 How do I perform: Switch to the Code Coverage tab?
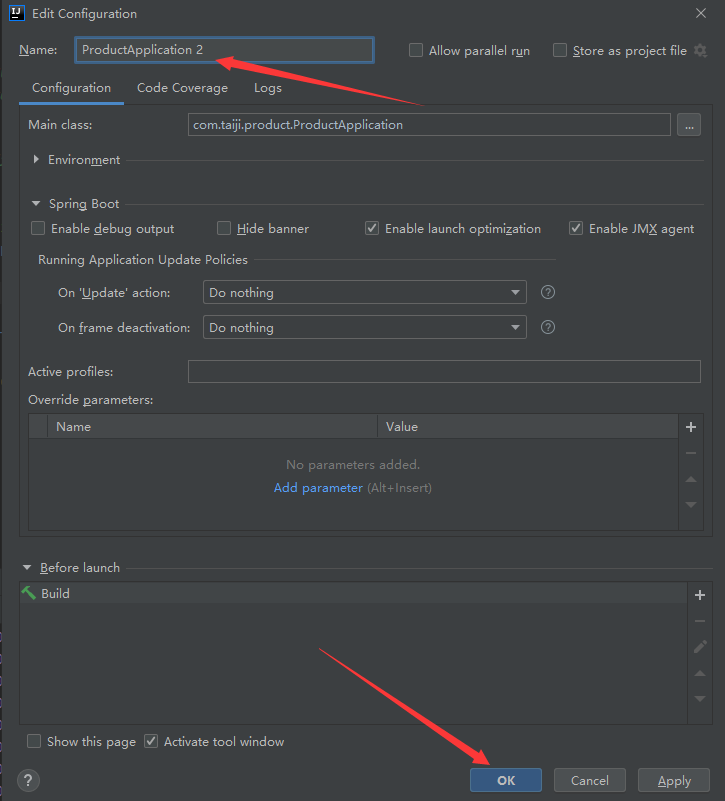tap(182, 88)
